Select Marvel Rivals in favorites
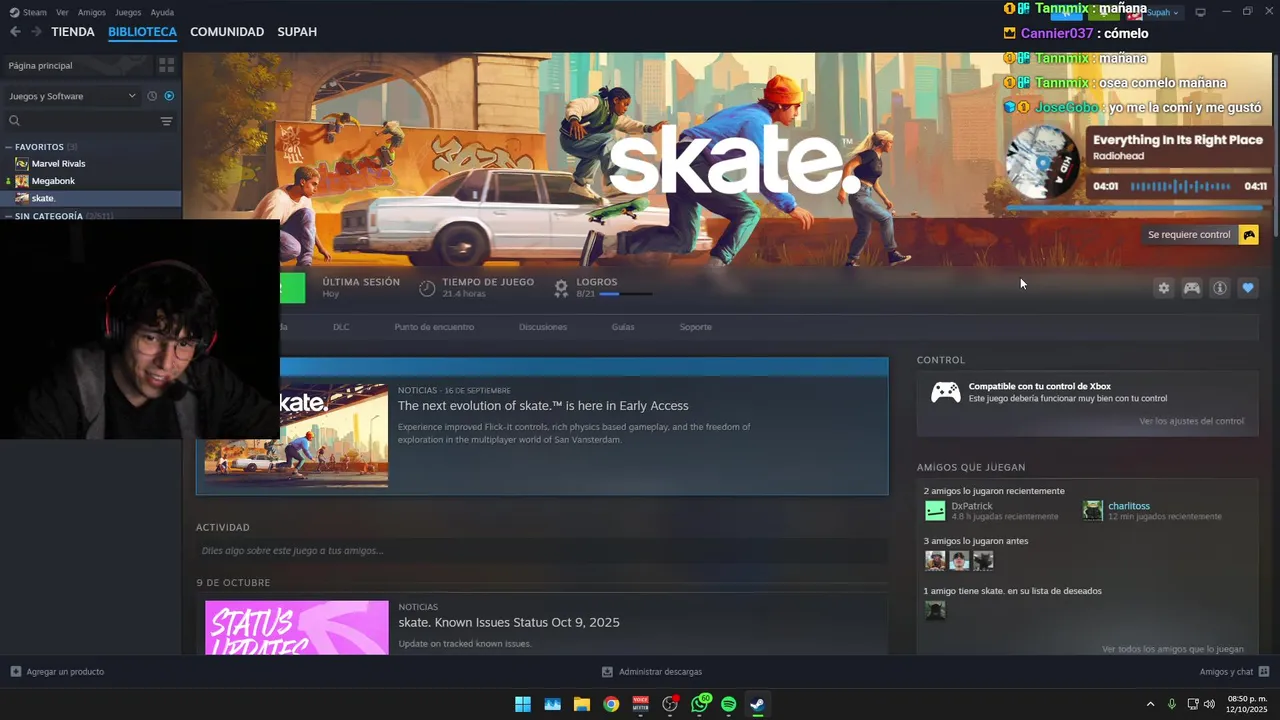 point(58,164)
